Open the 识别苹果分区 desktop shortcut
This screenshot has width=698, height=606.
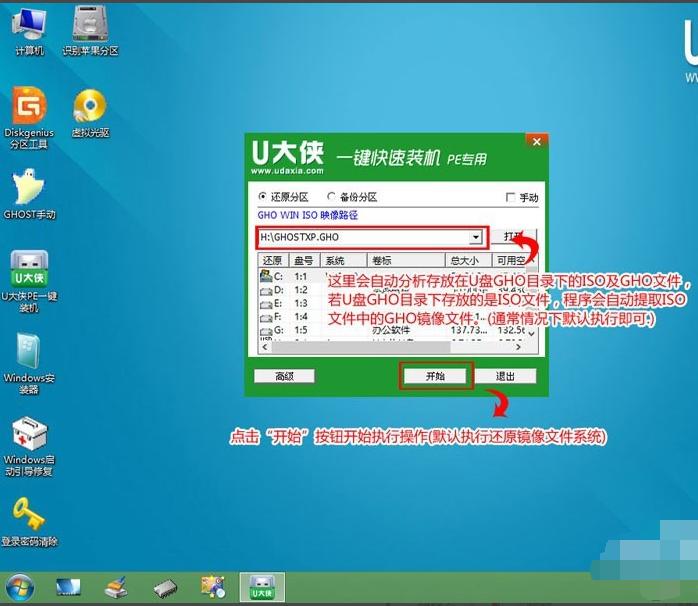point(90,28)
